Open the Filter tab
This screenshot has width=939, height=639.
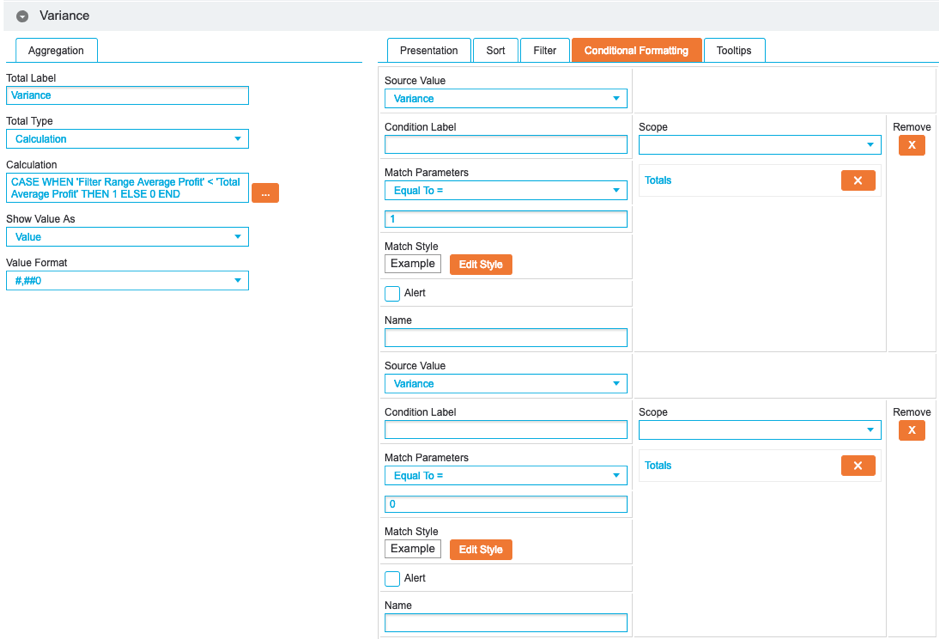coord(545,51)
